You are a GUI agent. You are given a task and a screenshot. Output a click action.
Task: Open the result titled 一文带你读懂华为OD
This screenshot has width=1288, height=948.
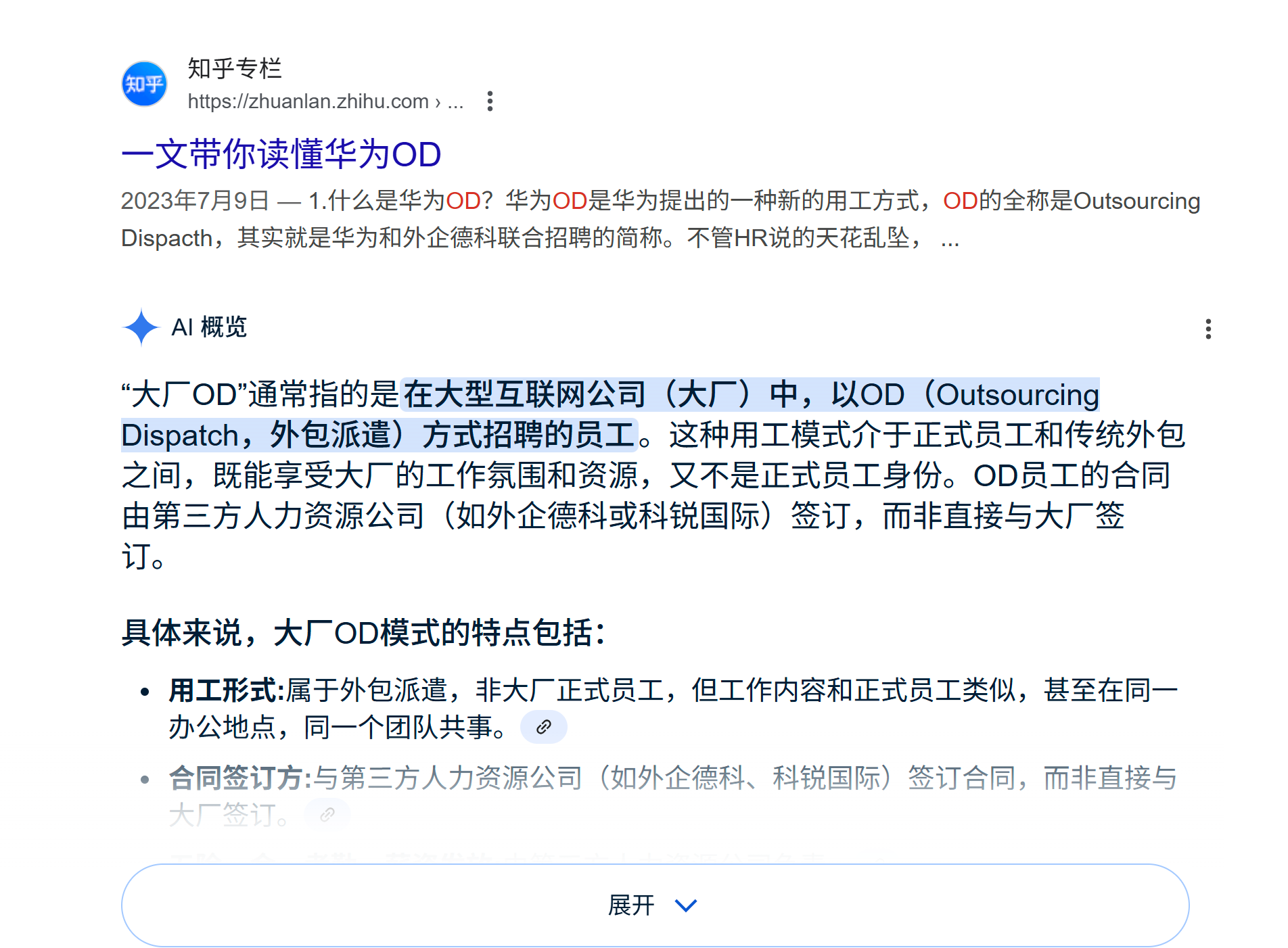pyautogui.click(x=281, y=154)
